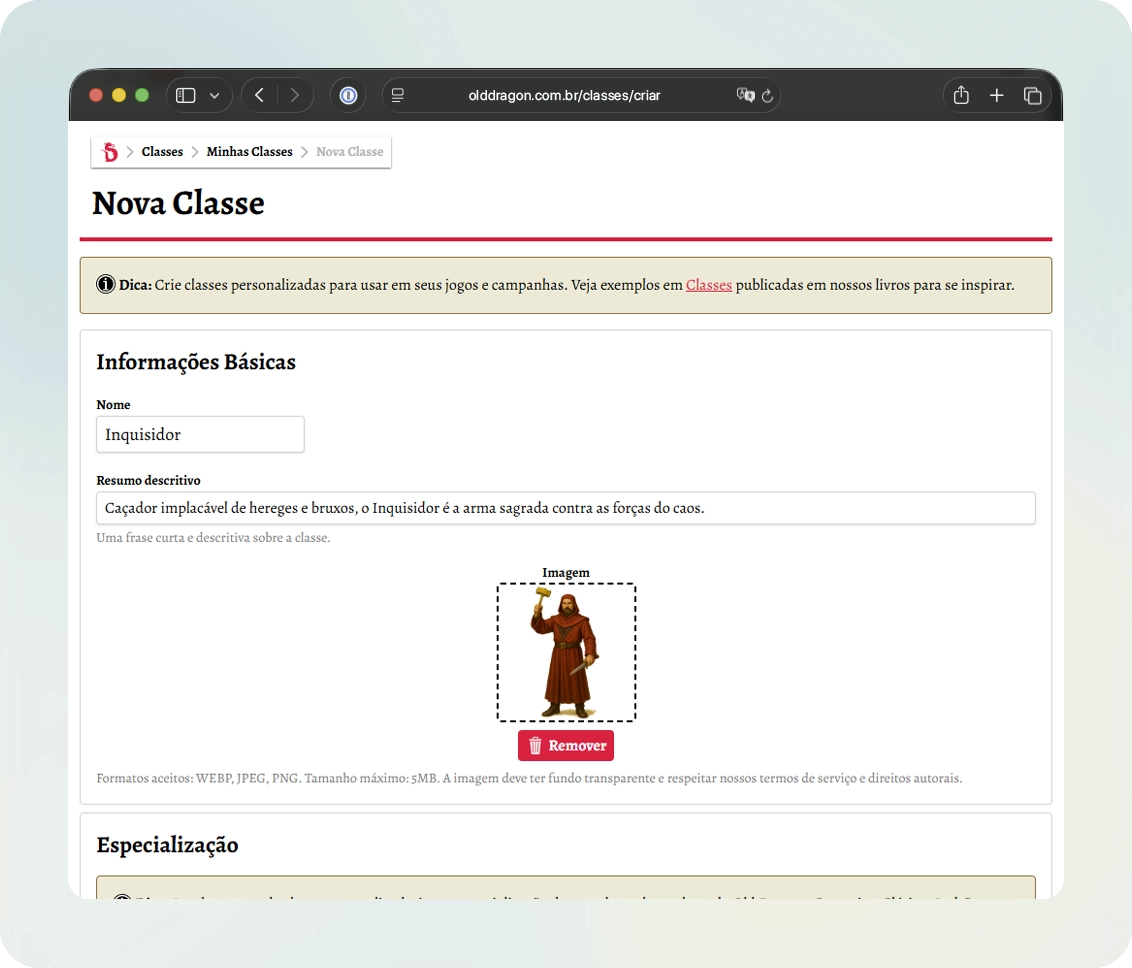The image size is (1132, 968).
Task: Open the page menu icon in the address bar
Action: point(398,96)
